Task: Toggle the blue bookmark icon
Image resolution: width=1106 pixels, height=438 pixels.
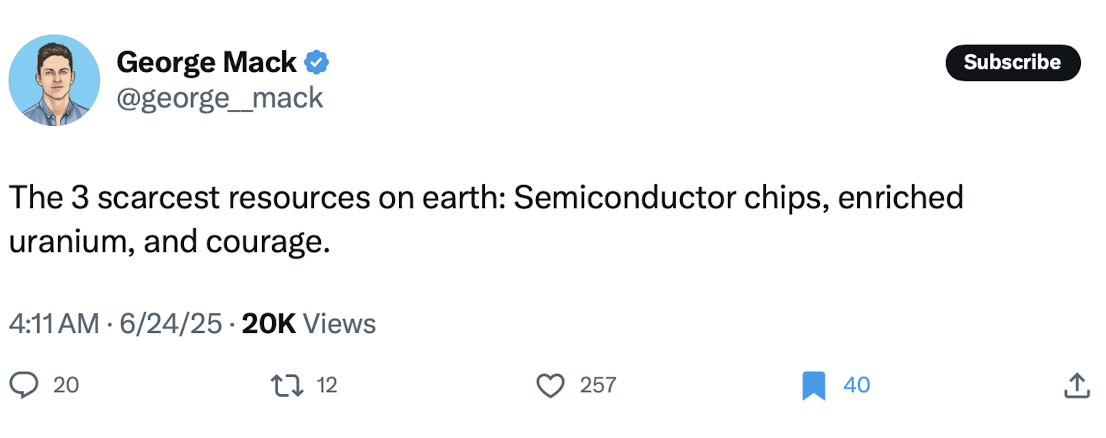Action: tap(814, 385)
